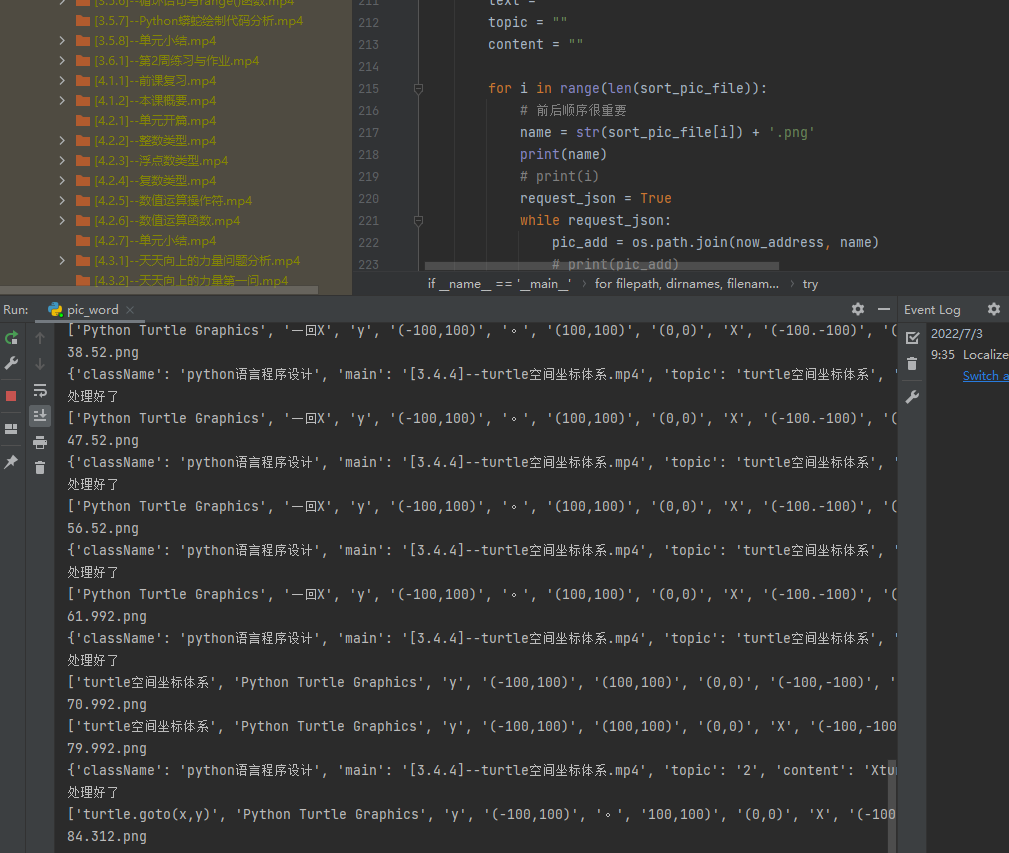
Task: Click the editor horizontal scrollbar
Action: point(602,266)
